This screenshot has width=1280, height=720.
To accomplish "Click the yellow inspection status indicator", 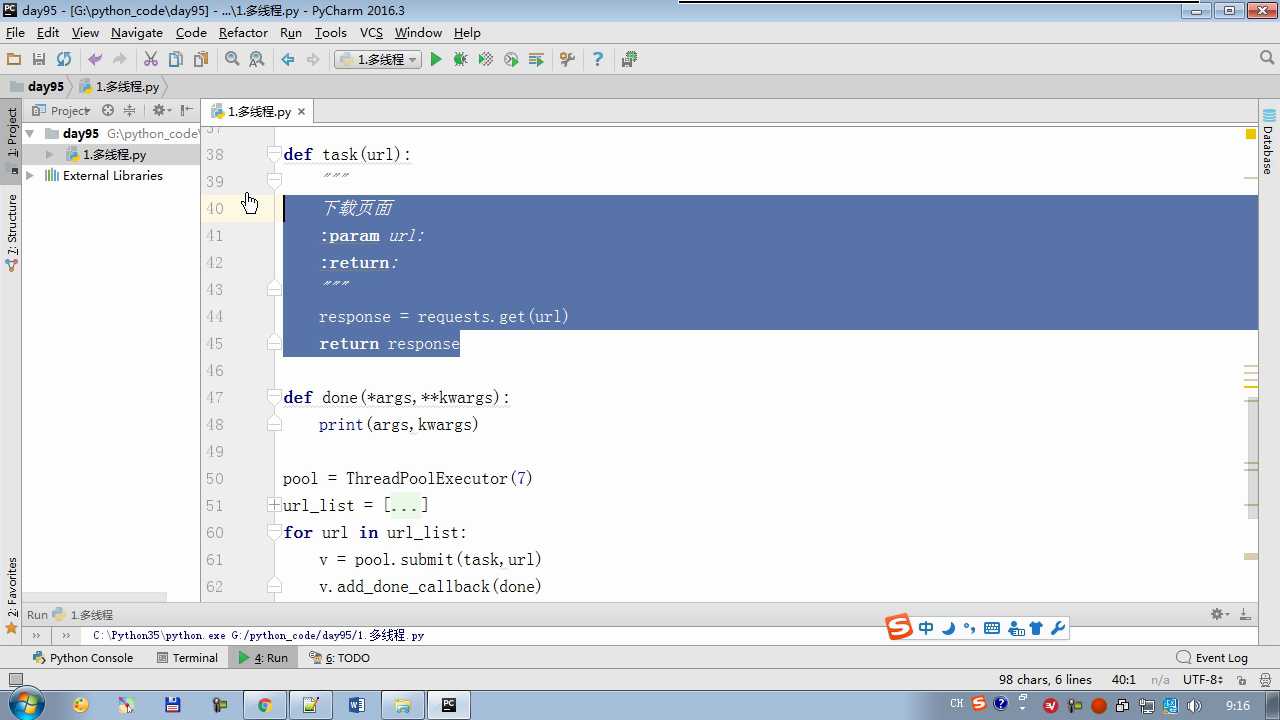I will point(1251,134).
